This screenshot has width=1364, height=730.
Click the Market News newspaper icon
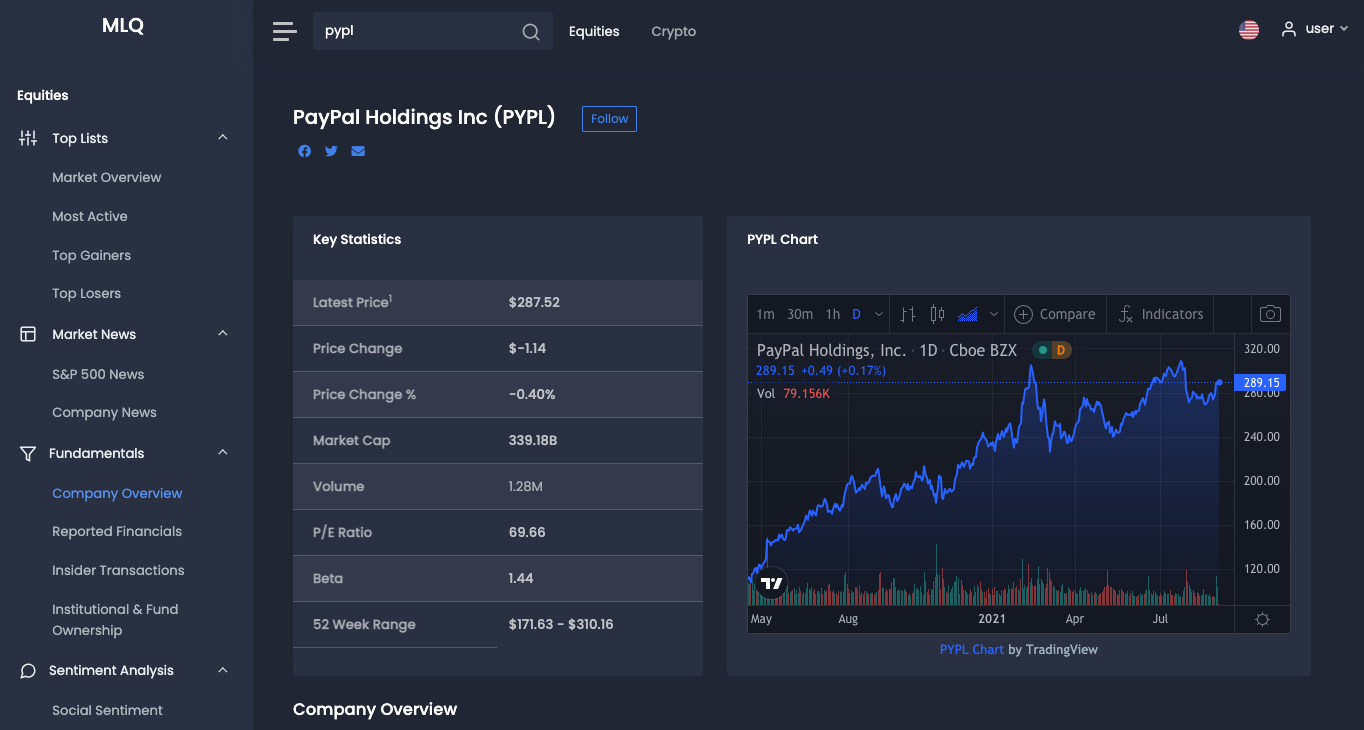(28, 334)
